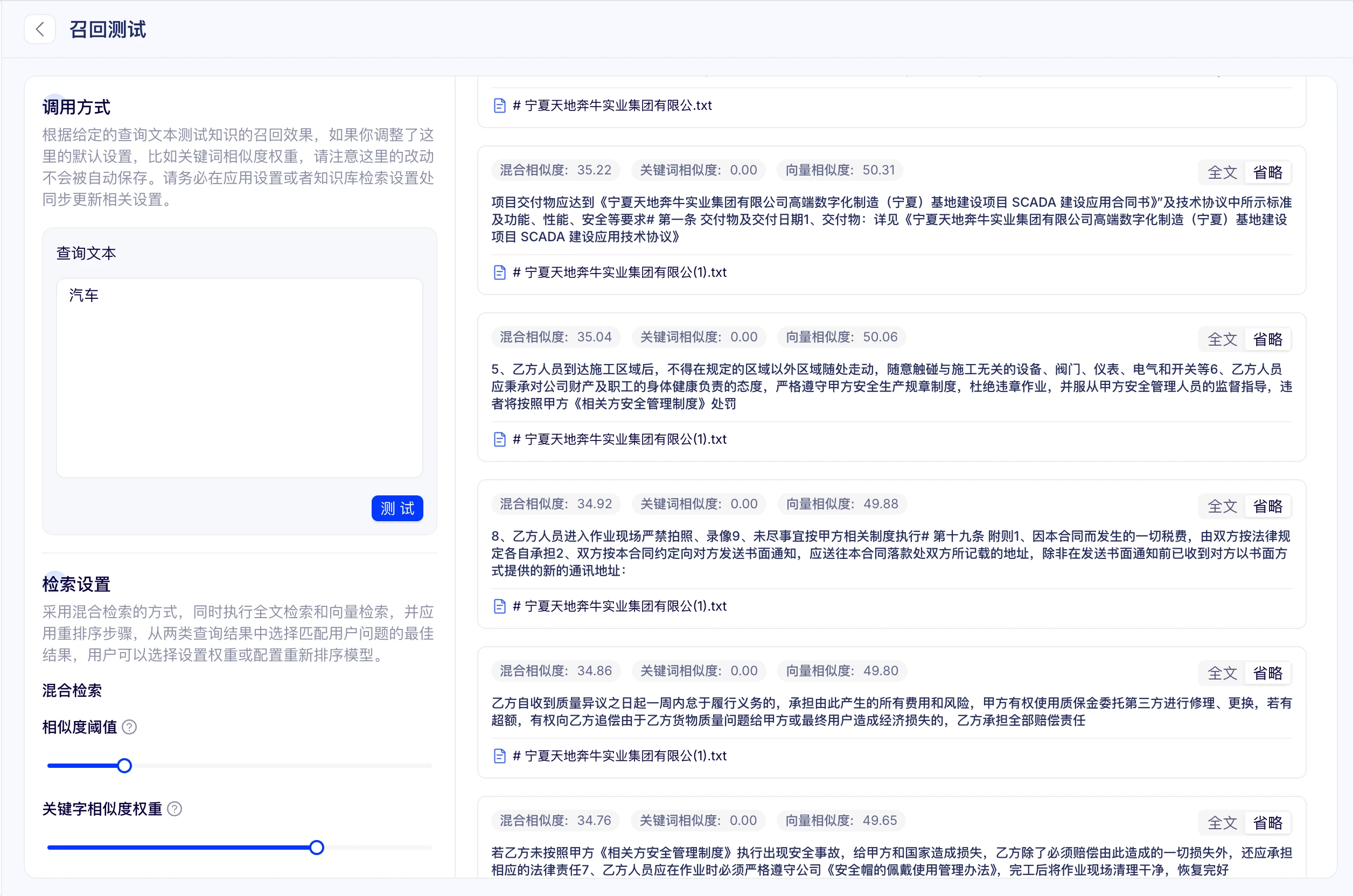Click the 调用方式 section heading

[x=76, y=107]
